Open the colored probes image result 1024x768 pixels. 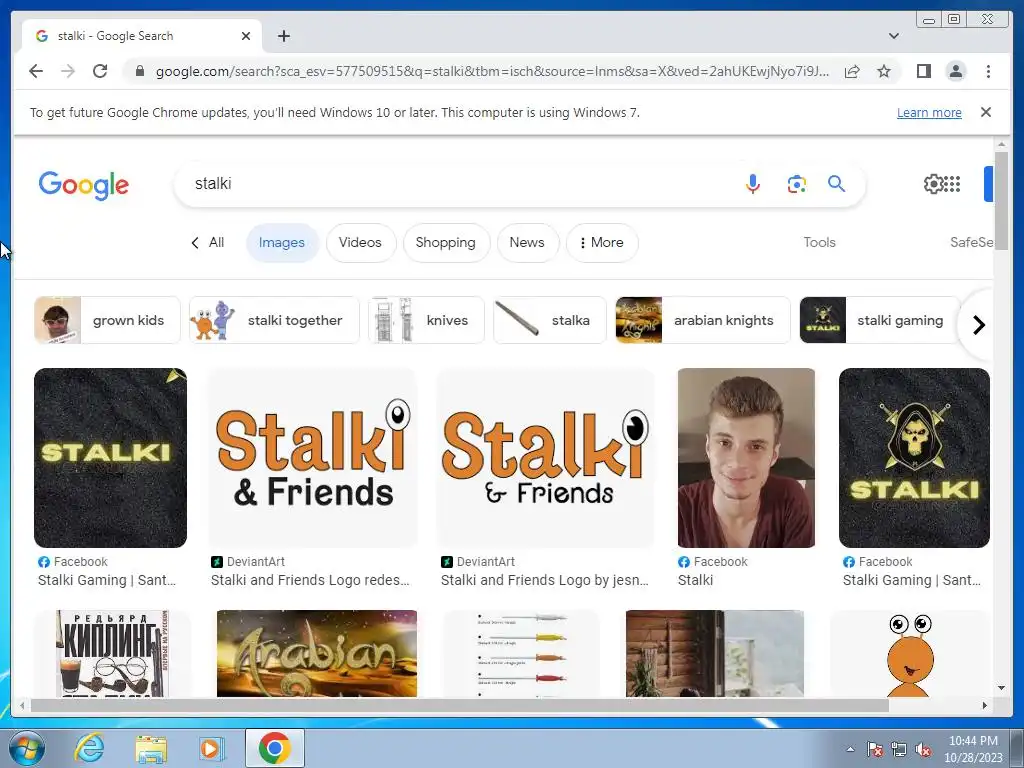point(521,654)
